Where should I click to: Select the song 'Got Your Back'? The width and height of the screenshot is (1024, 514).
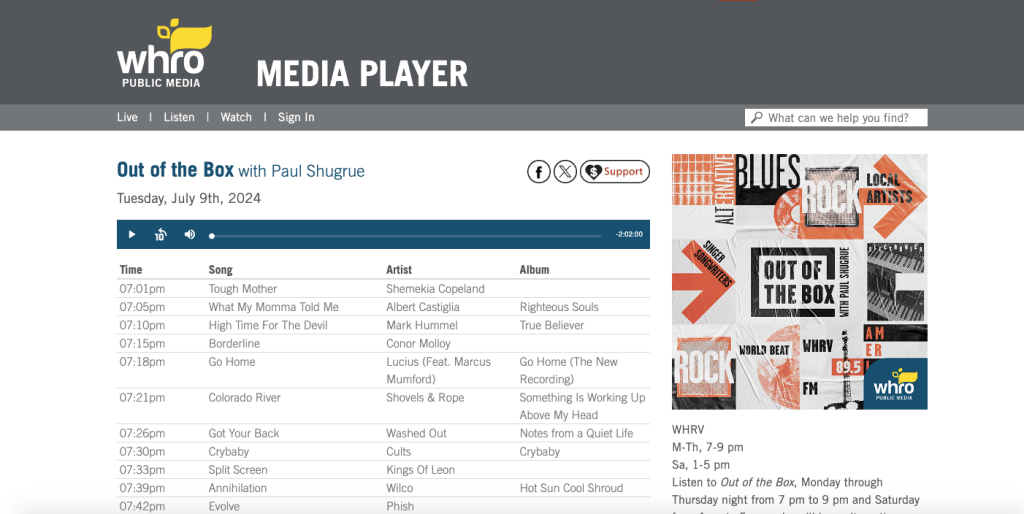pos(244,433)
